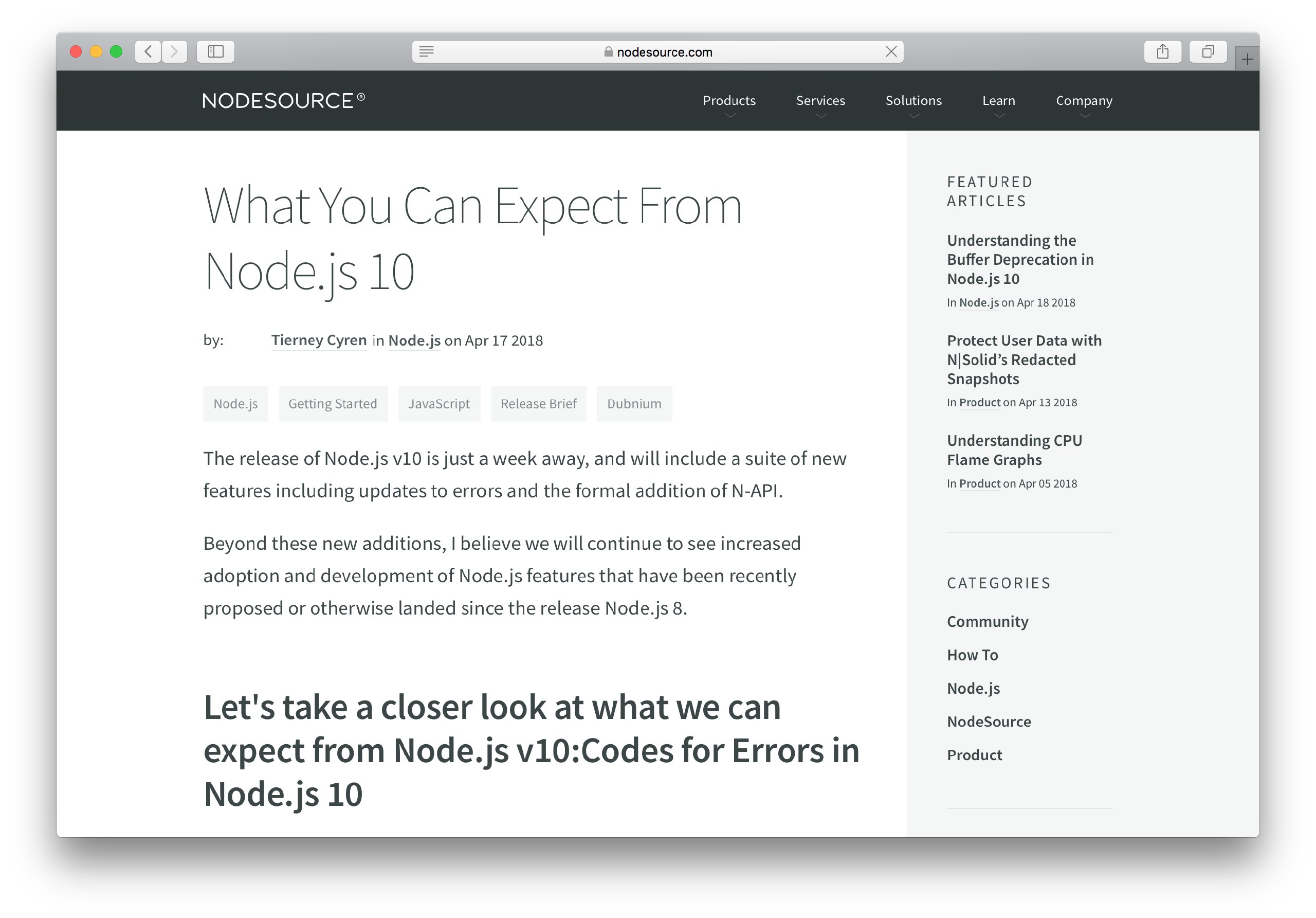Click the nodesource.com address field

click(657, 51)
